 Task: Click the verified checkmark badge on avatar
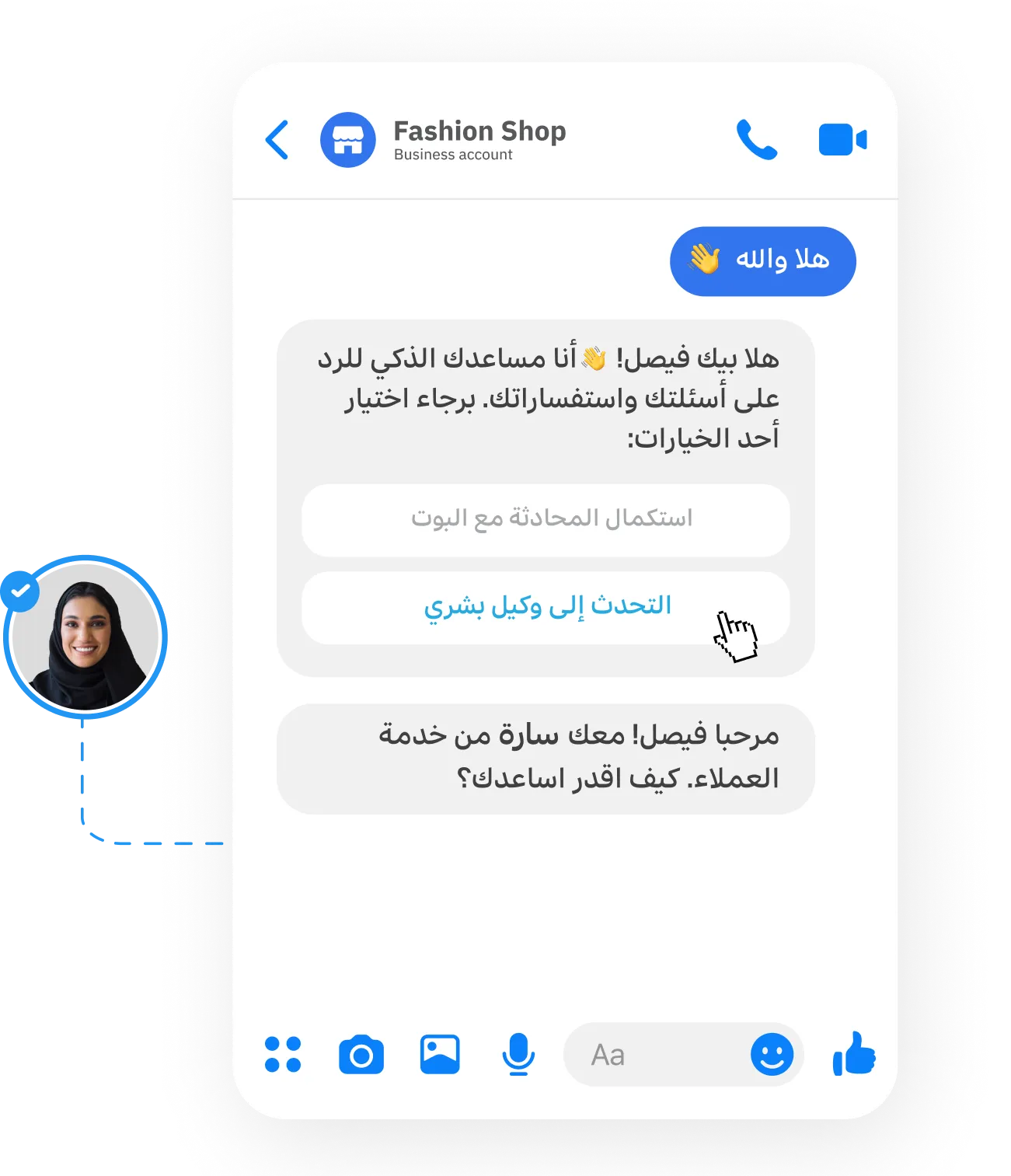click(x=20, y=591)
